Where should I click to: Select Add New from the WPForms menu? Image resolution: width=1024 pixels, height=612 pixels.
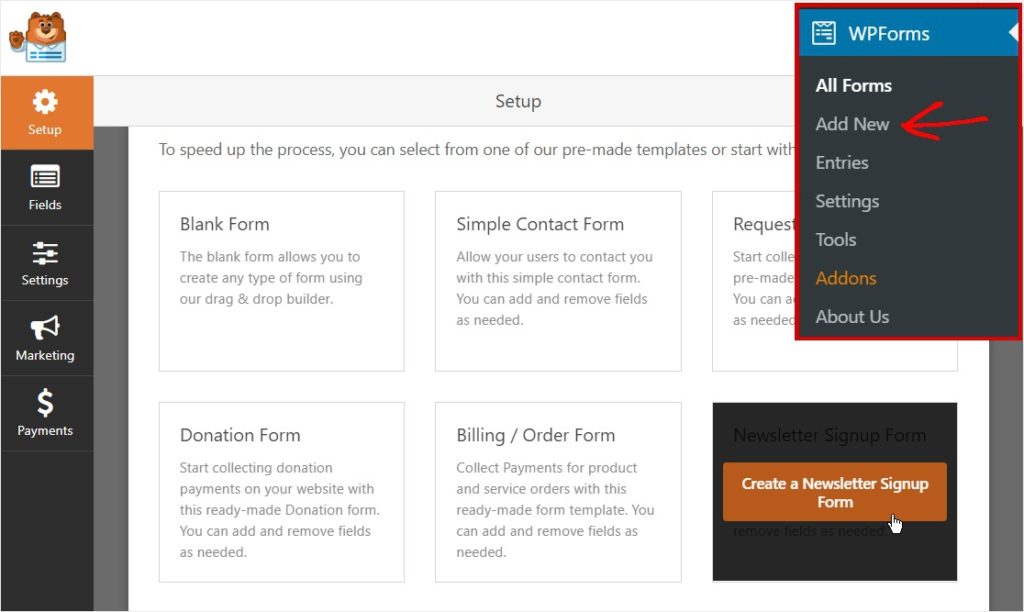(x=852, y=124)
